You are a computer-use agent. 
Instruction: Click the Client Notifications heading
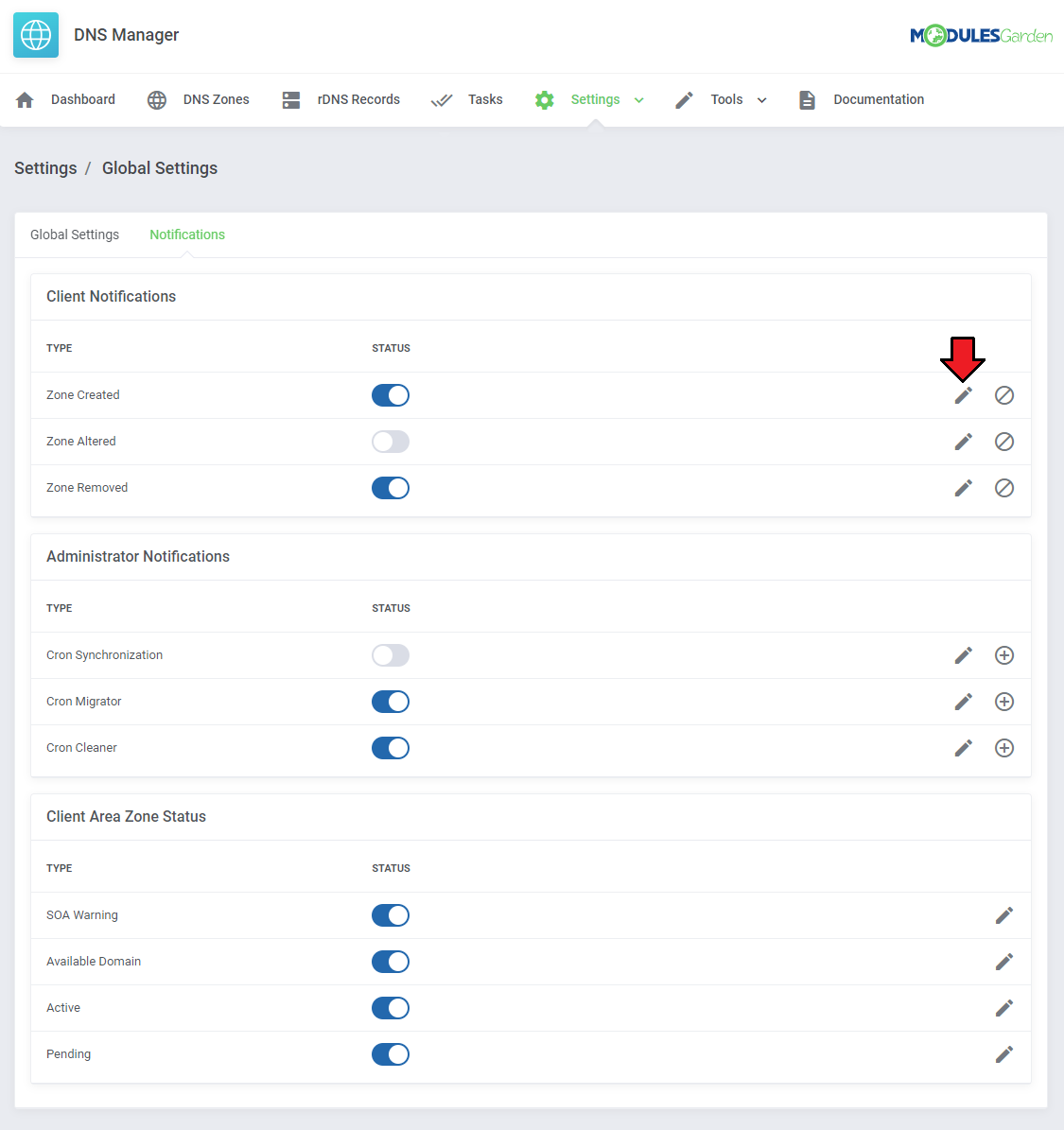111,296
